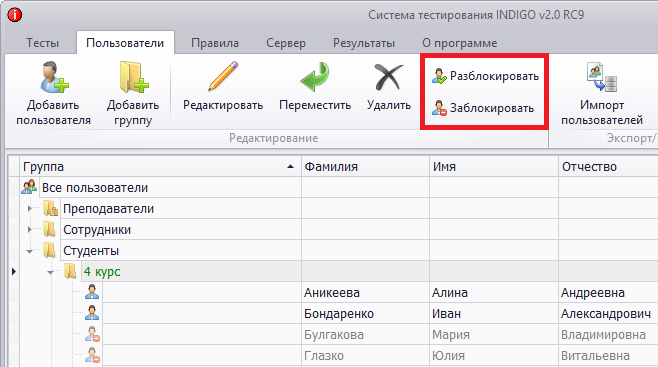Click the Unblock user button
Screen dimensions: 658x367
(x=485, y=76)
